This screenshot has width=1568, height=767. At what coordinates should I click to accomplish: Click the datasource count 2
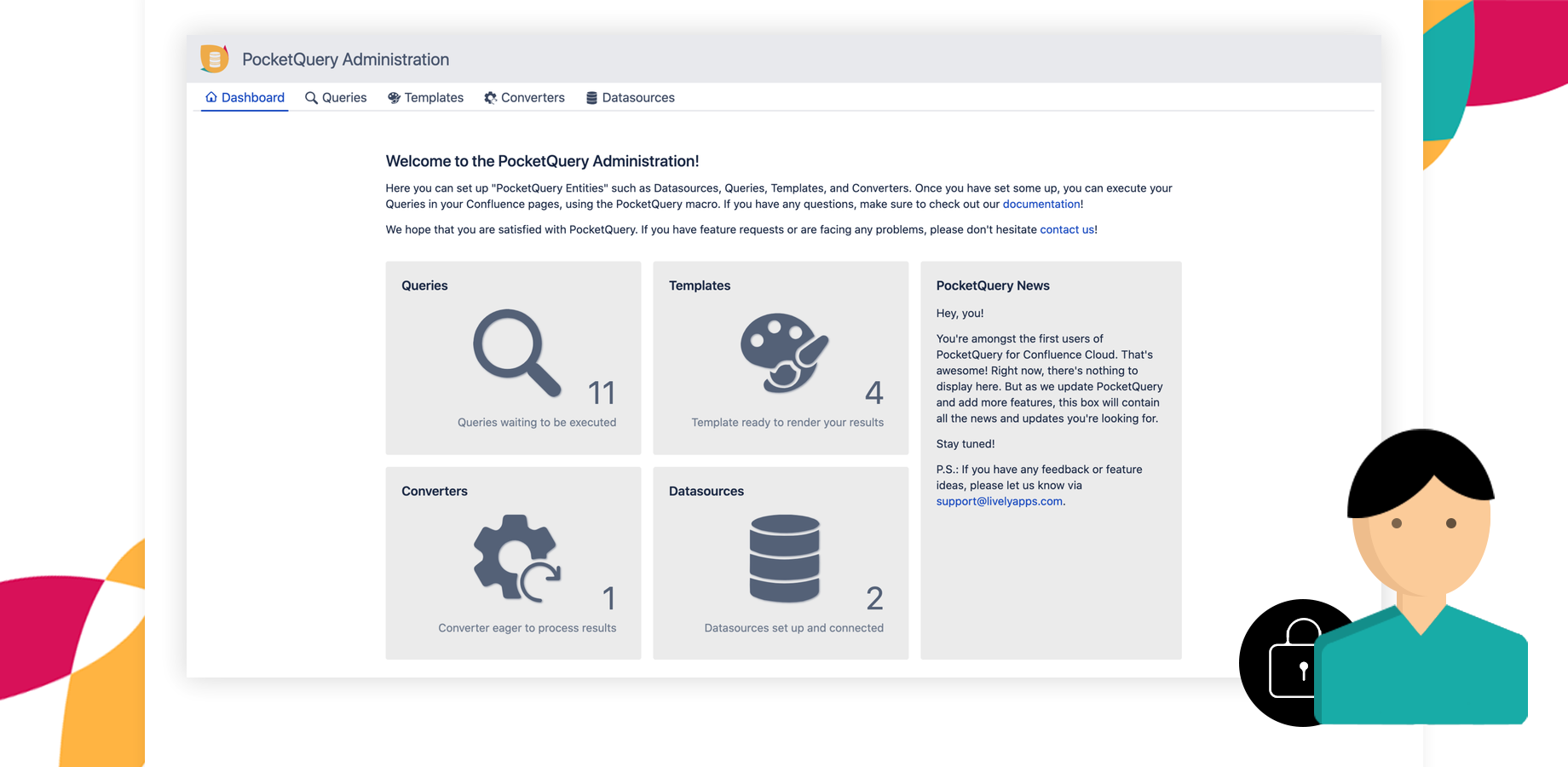(874, 598)
